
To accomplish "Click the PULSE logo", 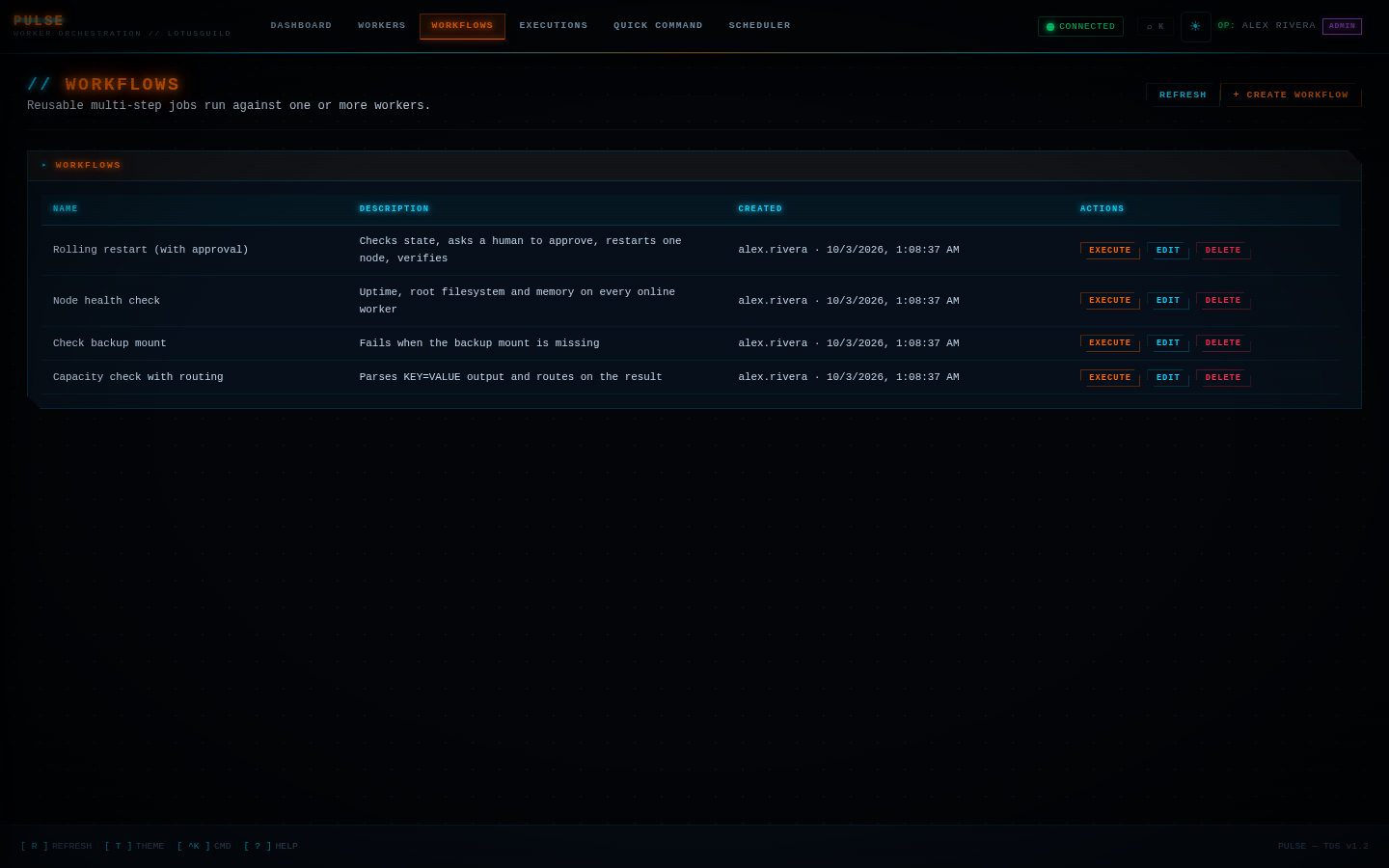I will point(39,21).
